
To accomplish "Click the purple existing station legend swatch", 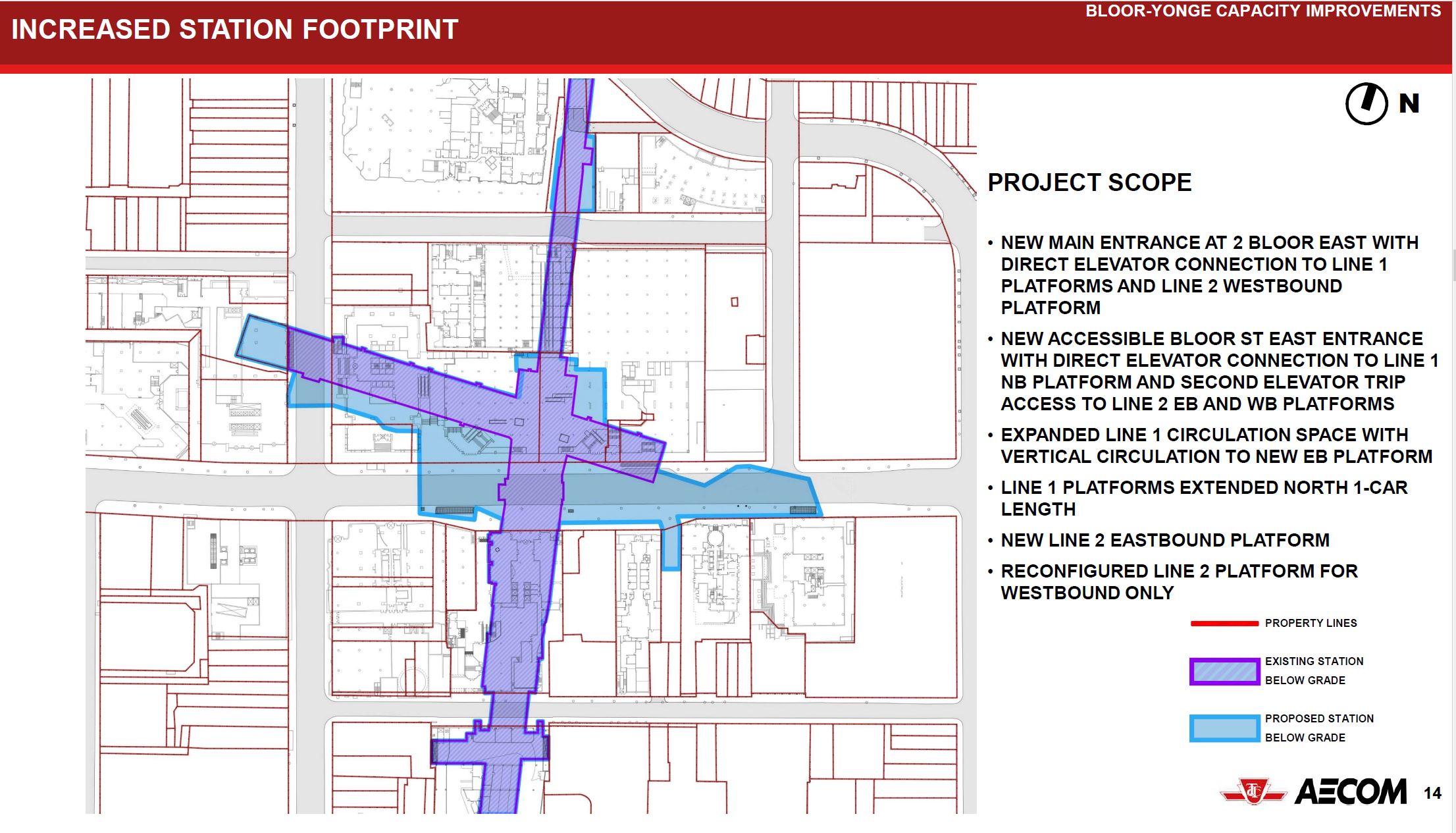I will click(x=1224, y=671).
